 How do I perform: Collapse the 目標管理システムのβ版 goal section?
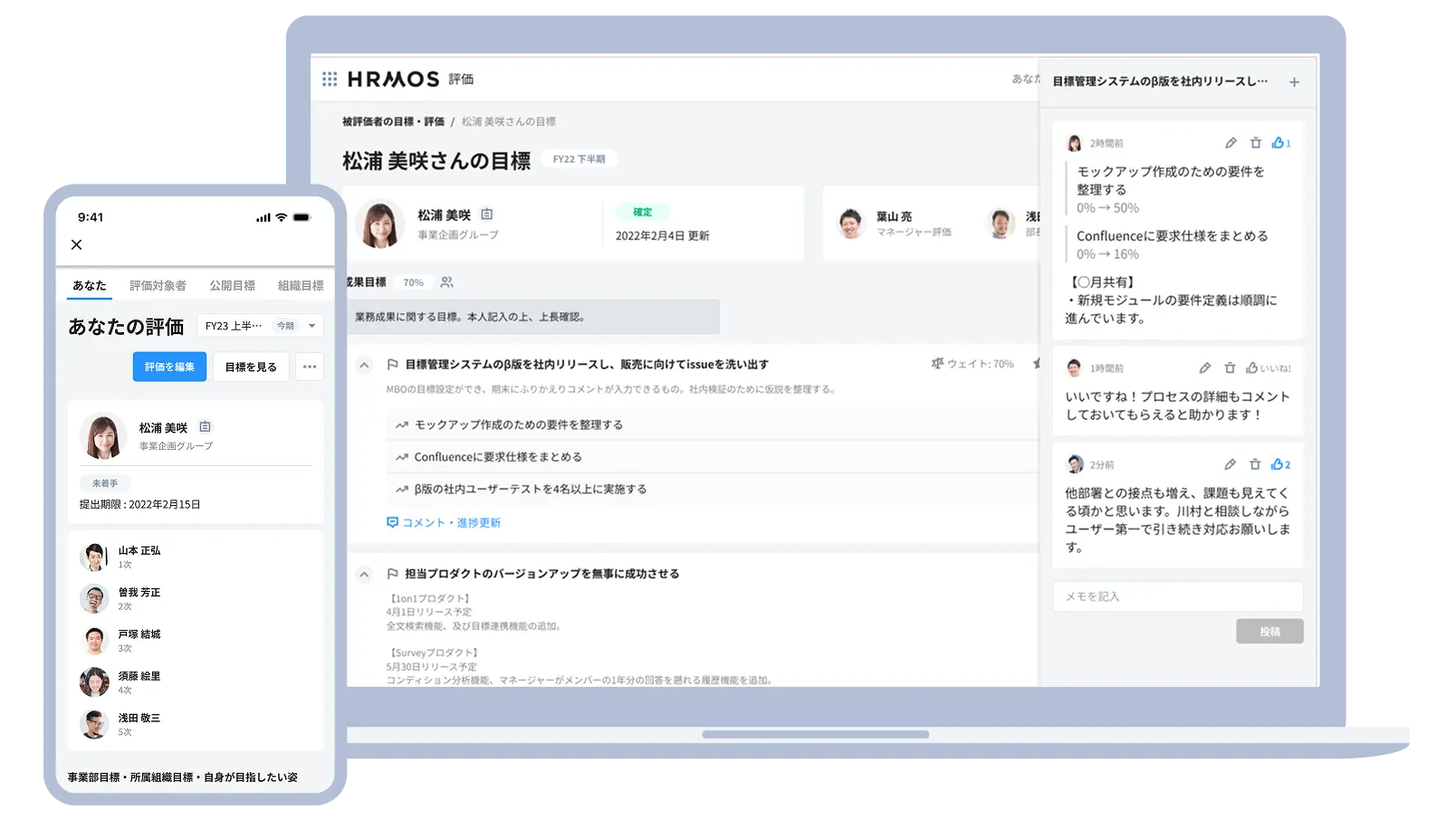(x=364, y=365)
